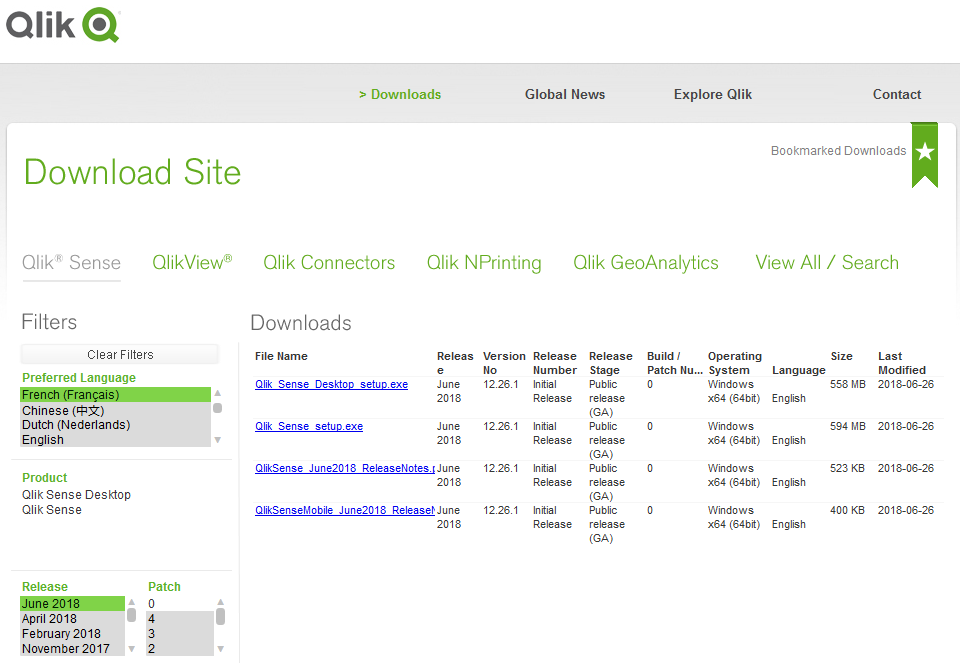Switch to Qlik Connectors tab

pos(329,263)
